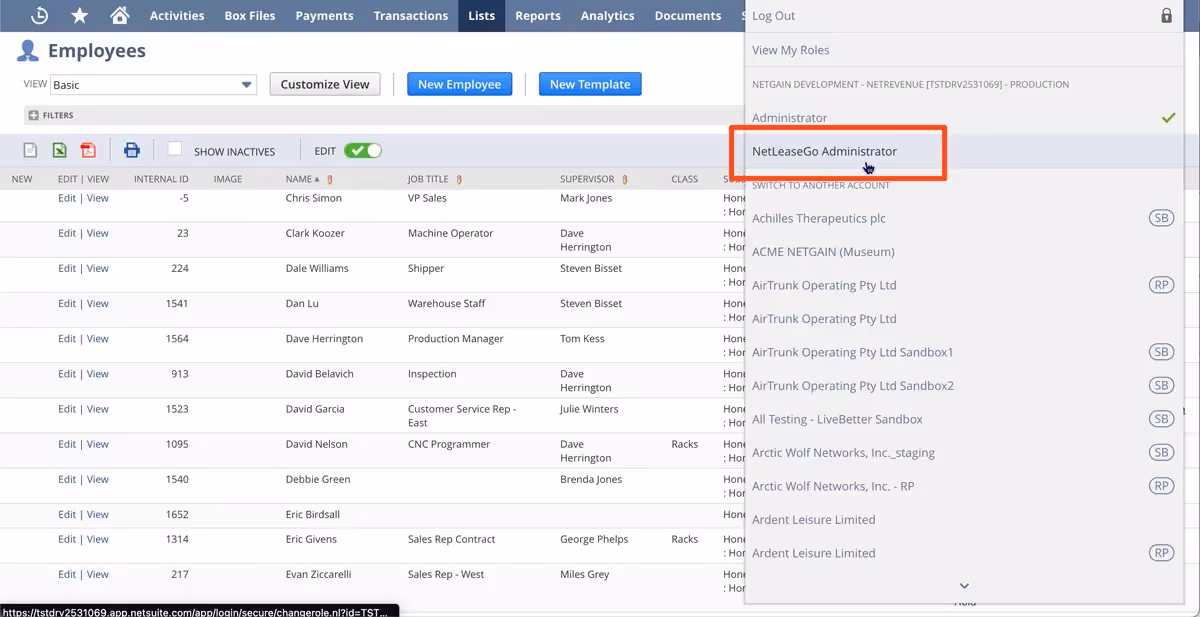Viewport: 1200px width, 617px height.
Task: Open recent records via the clock icon
Action: click(38, 15)
